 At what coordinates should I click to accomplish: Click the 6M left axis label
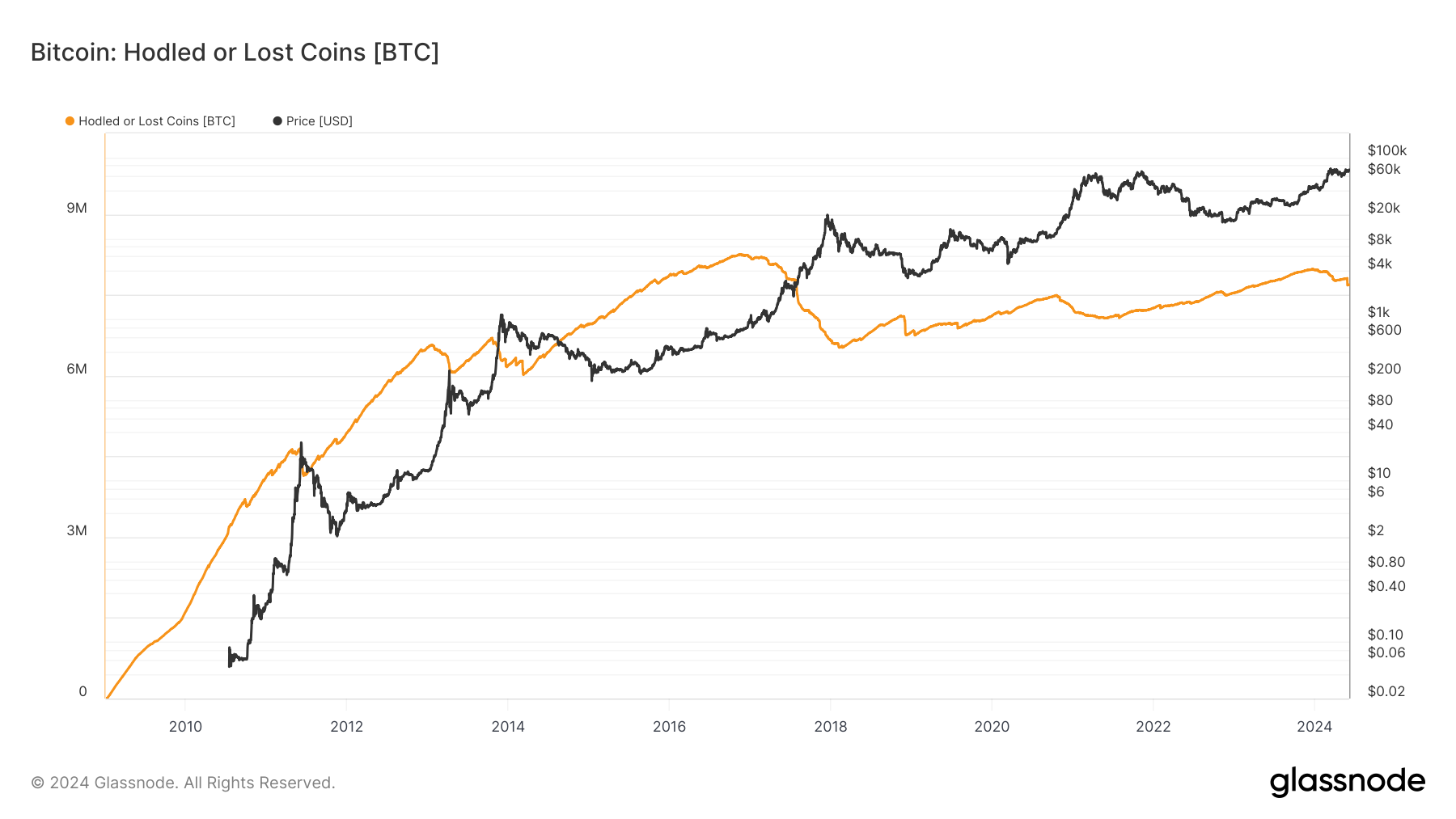coord(77,369)
